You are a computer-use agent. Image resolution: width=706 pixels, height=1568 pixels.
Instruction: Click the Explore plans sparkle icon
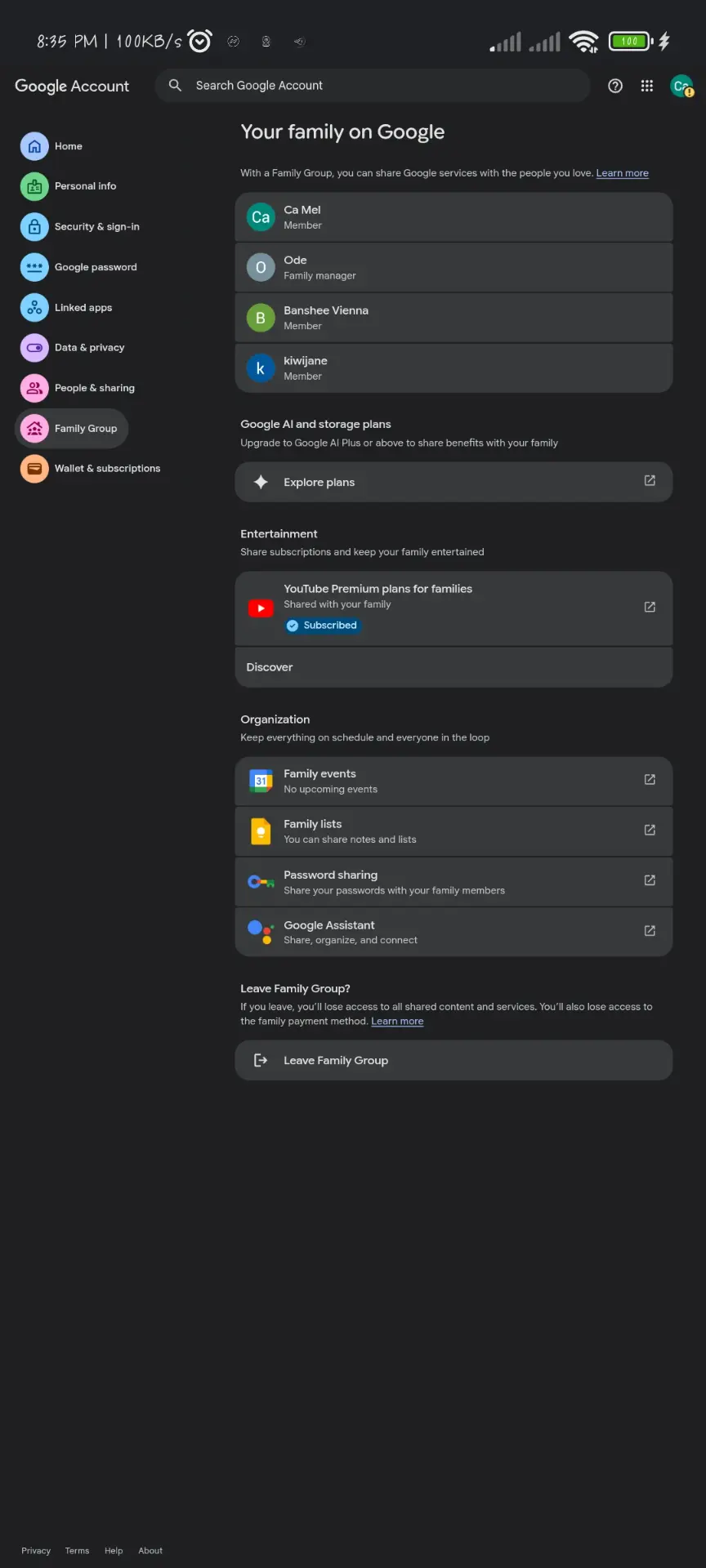point(261,482)
